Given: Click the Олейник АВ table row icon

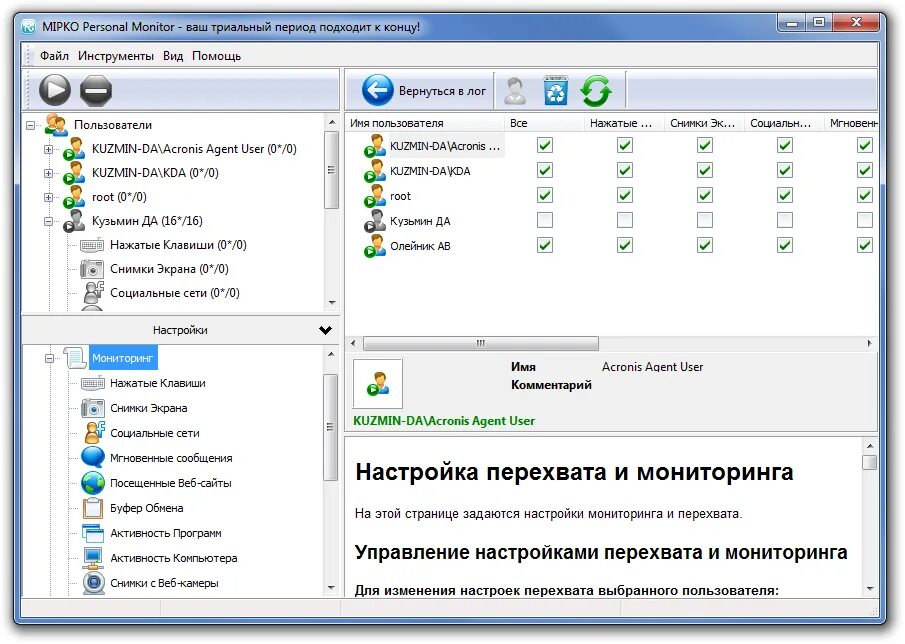Looking at the screenshot, I should (375, 246).
